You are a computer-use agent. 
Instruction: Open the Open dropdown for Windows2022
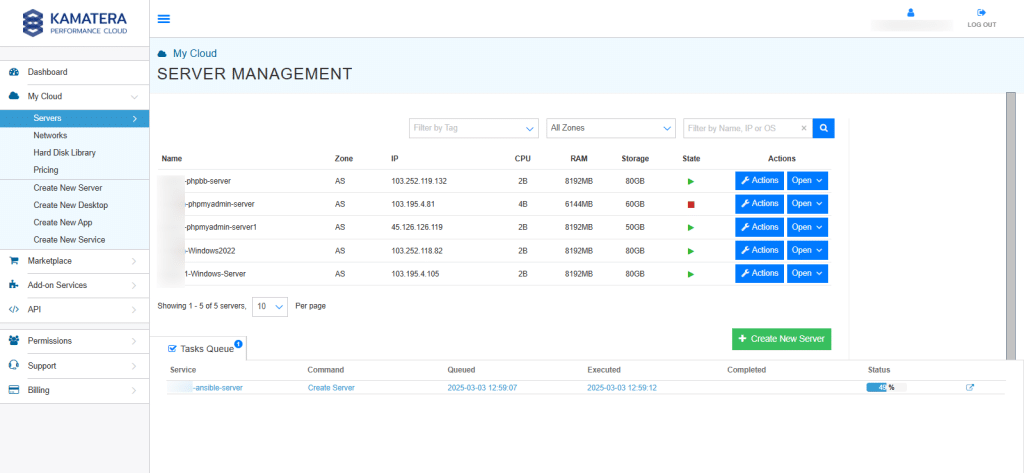point(807,250)
